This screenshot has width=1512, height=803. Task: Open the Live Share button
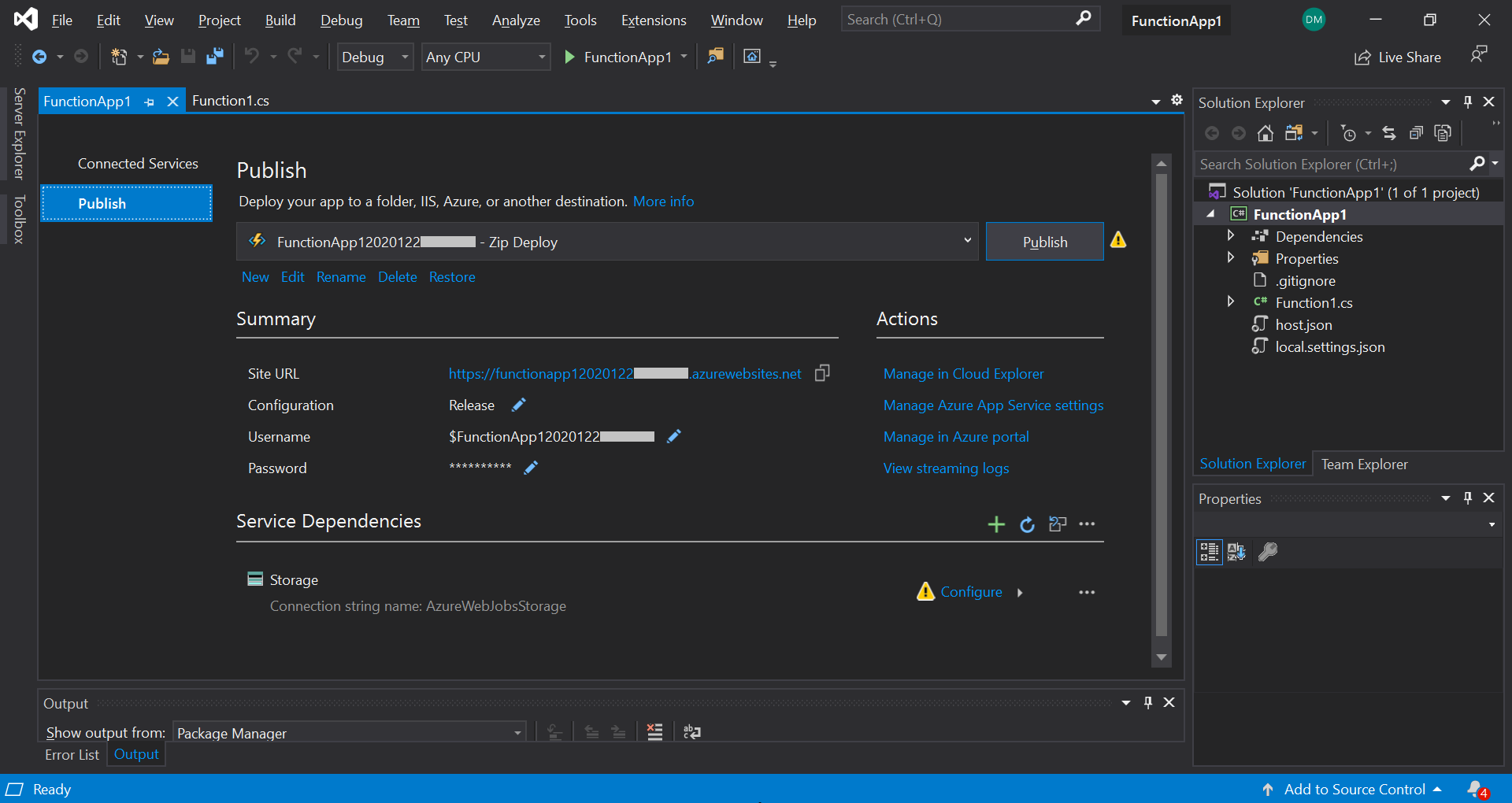pos(1397,57)
